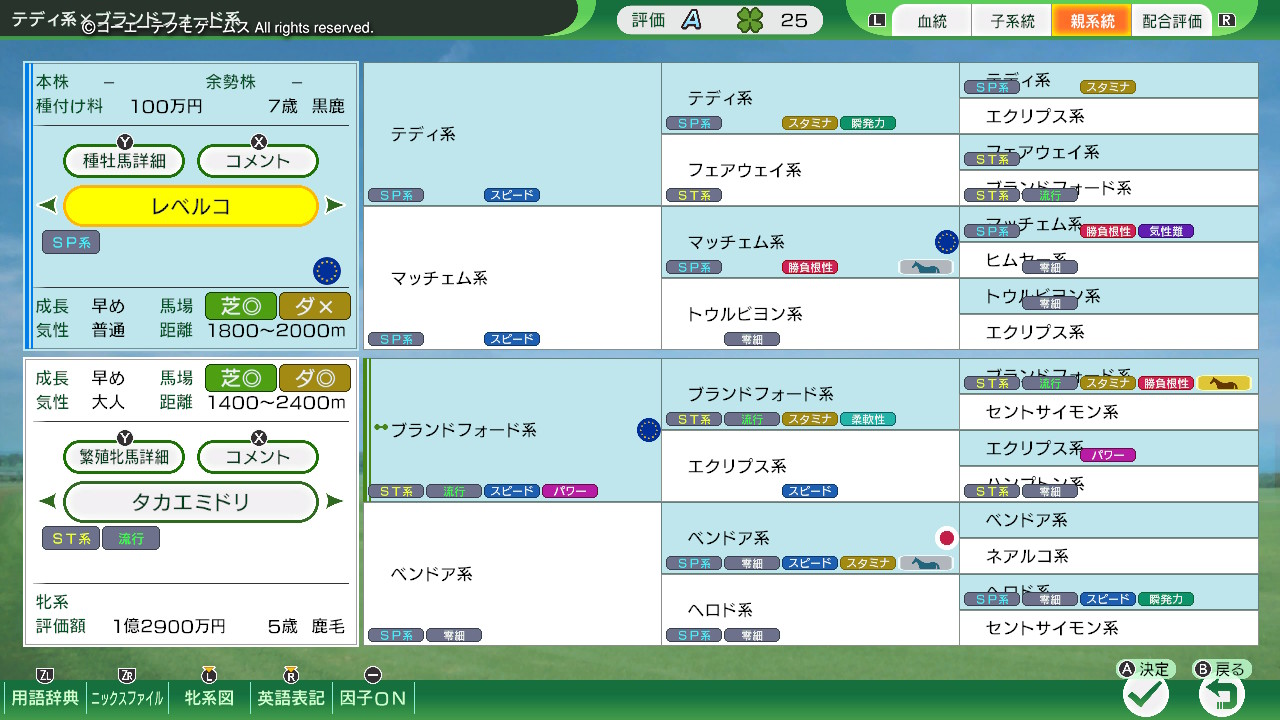Click the gold horse icon in the top ブランドフォード系 row
Image resolution: width=1280 pixels, height=720 pixels.
(1224, 383)
